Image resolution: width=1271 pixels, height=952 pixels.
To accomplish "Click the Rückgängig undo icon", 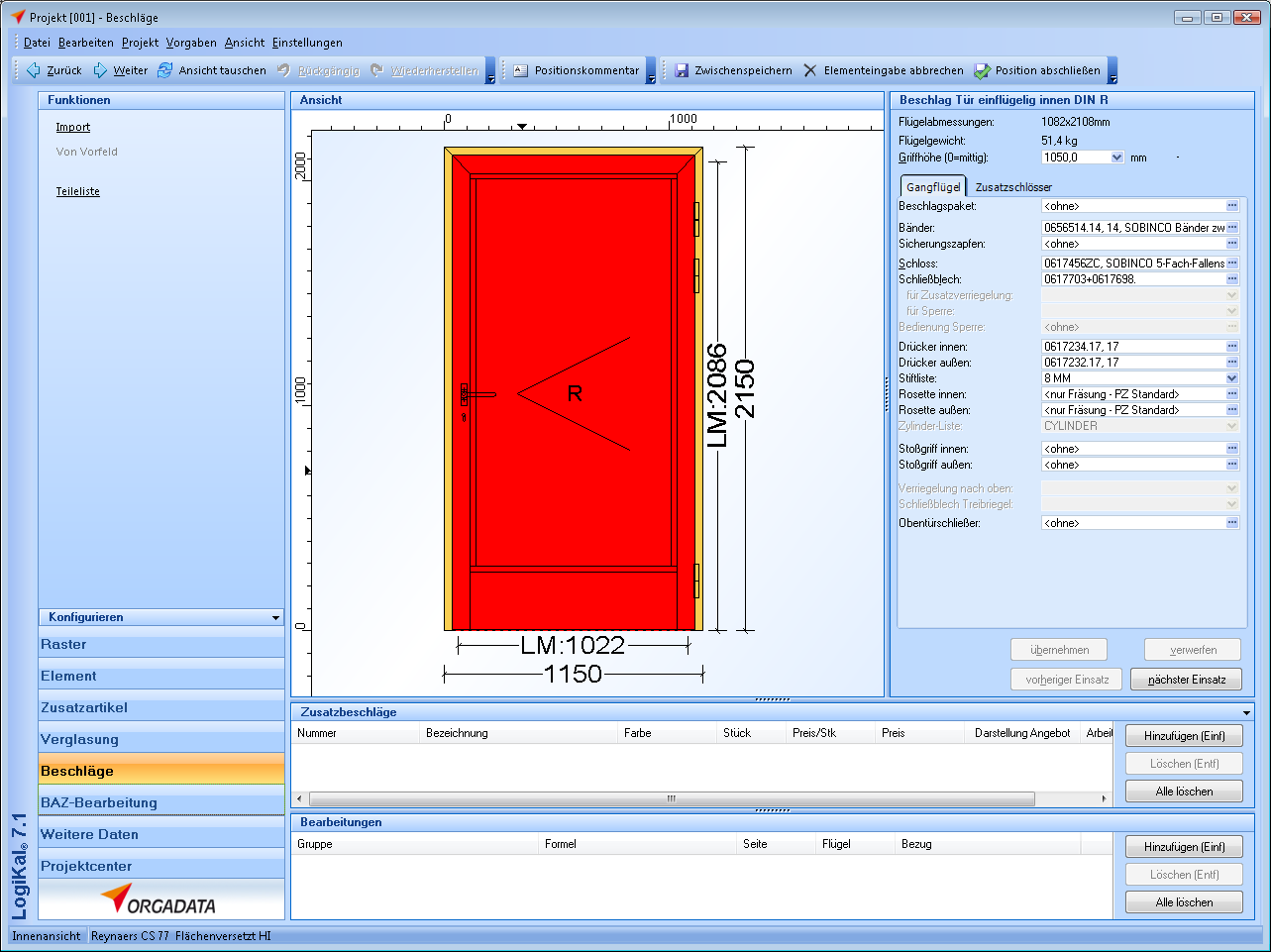I will point(284,70).
